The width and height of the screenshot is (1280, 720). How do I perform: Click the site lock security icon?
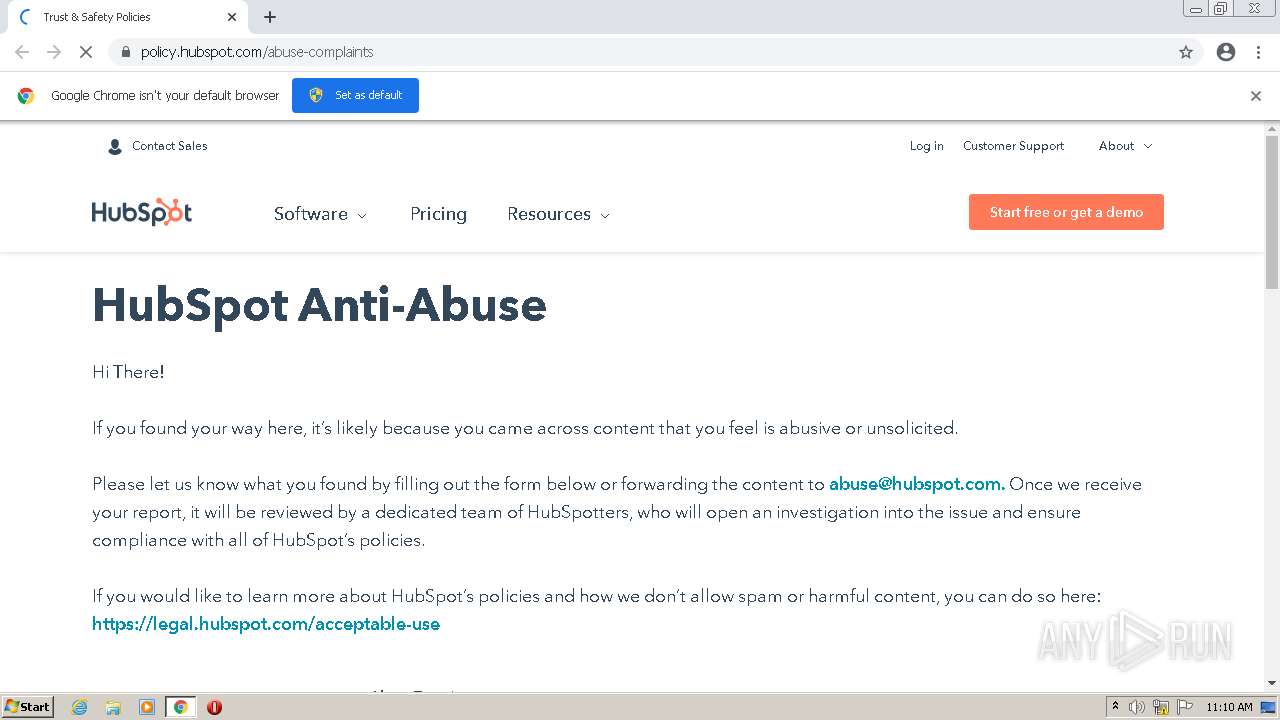tap(125, 52)
